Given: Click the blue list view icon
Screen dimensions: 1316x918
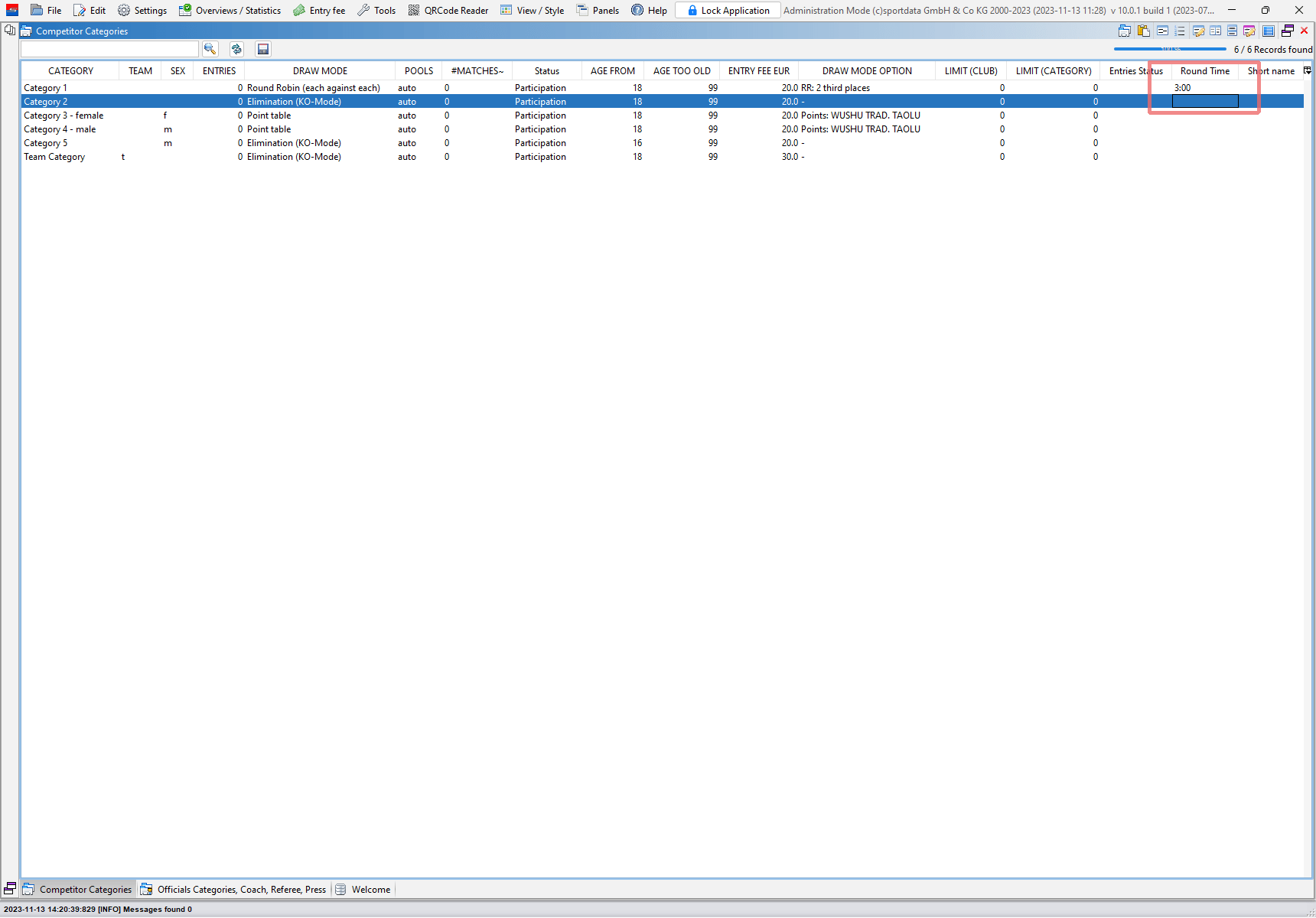Looking at the screenshot, I should coord(1268,31).
